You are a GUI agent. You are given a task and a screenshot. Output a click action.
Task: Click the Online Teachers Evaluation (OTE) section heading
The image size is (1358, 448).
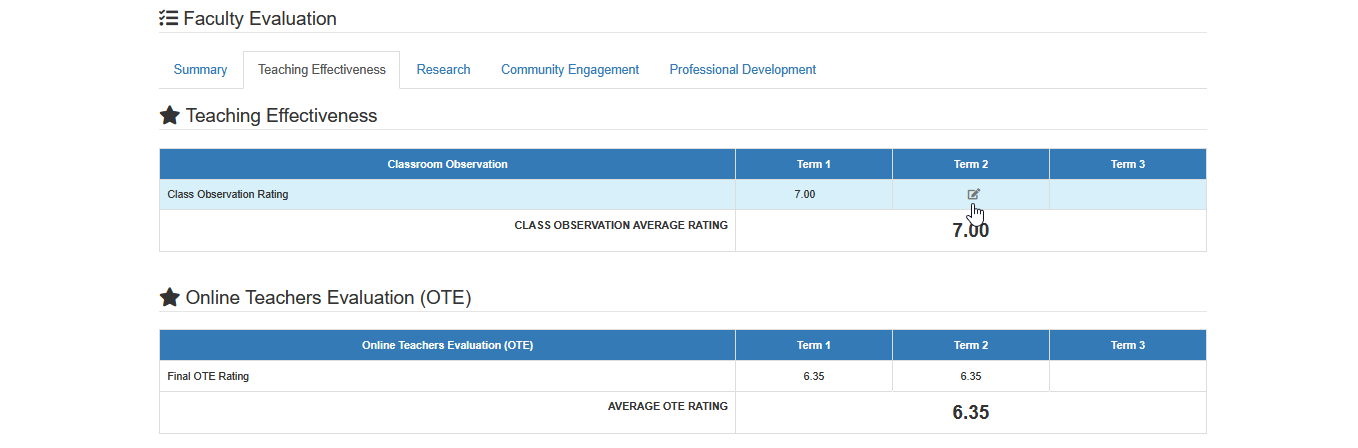pyautogui.click(x=328, y=297)
